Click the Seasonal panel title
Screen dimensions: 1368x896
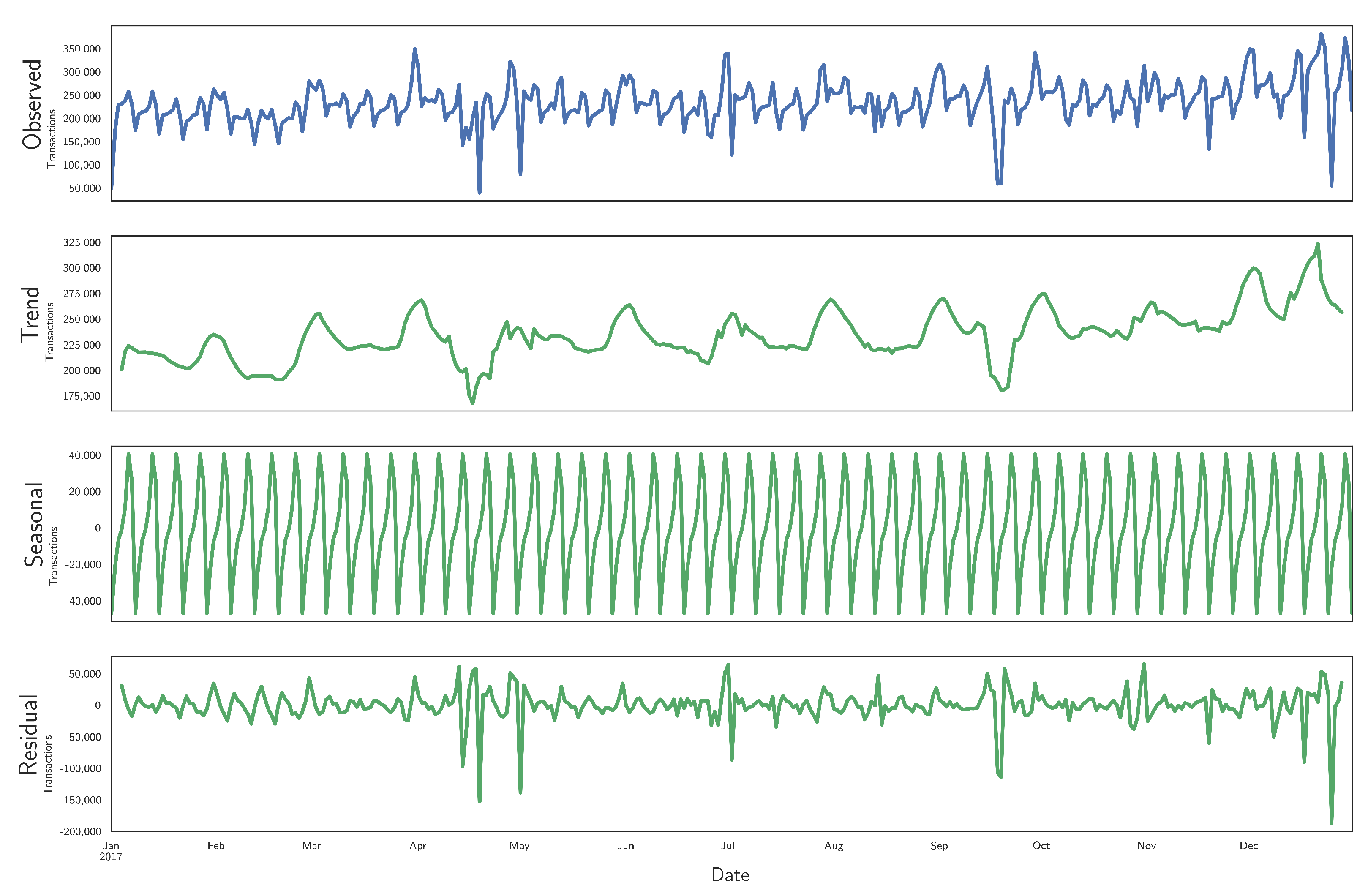tap(33, 524)
